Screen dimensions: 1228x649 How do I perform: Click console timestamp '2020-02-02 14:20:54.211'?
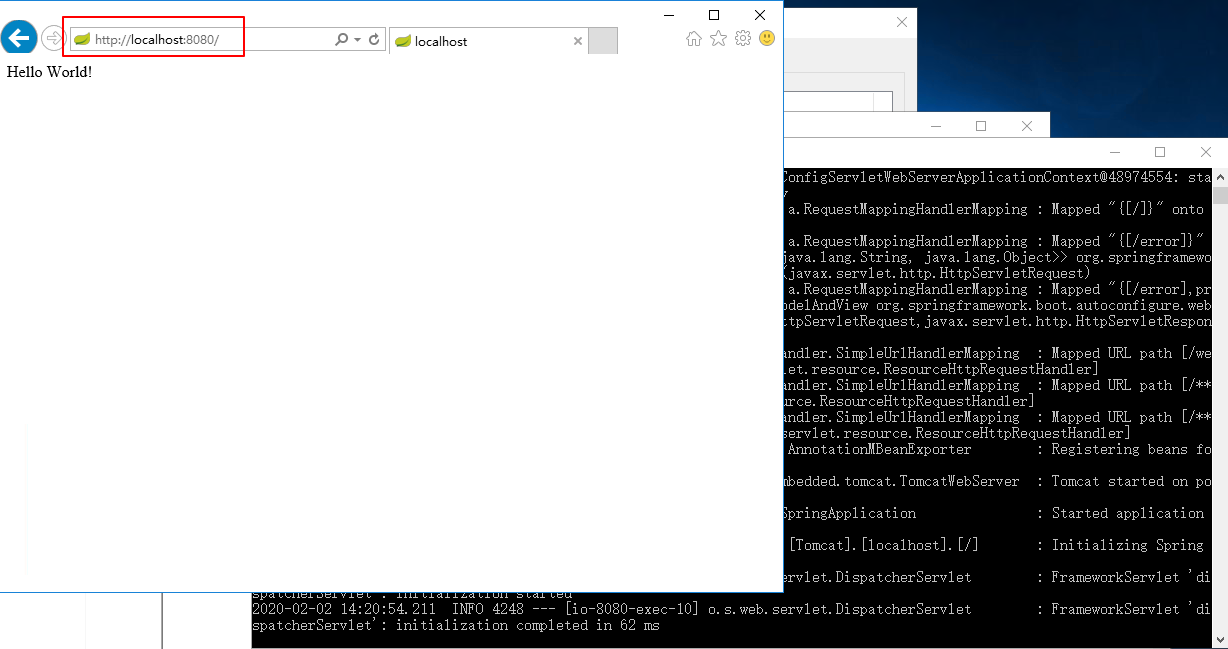(x=343, y=609)
